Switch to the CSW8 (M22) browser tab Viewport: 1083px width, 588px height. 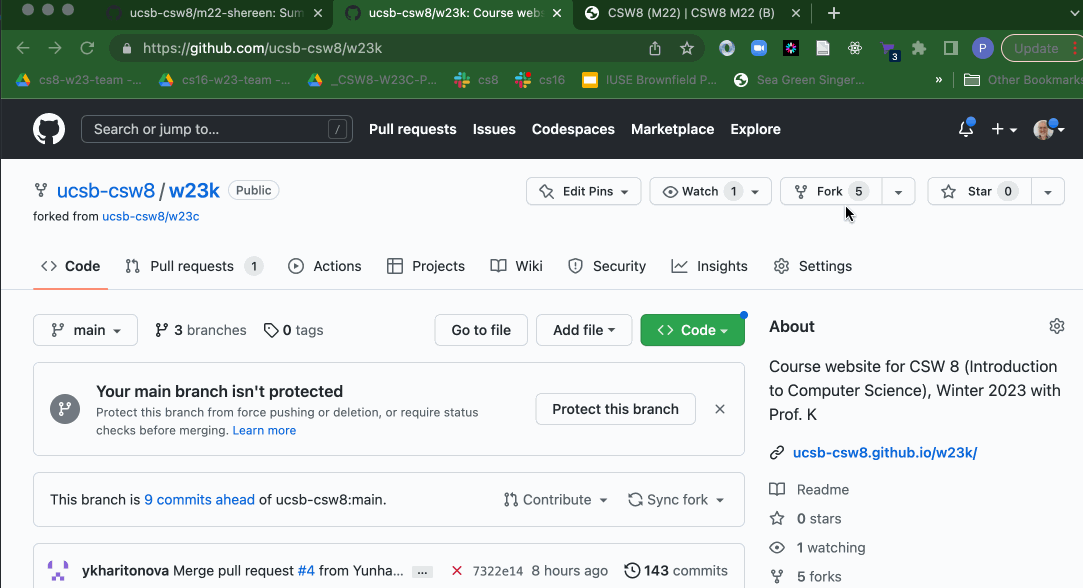tap(692, 13)
